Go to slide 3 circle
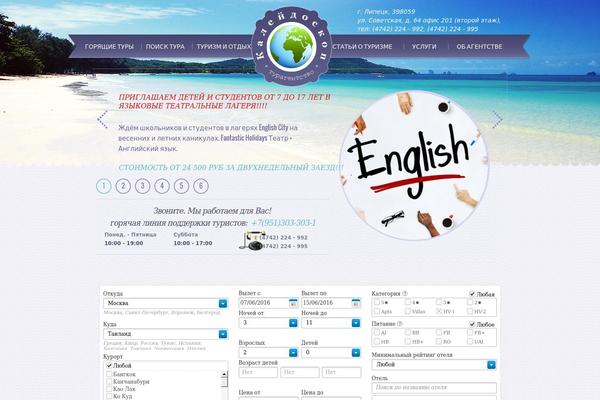This screenshot has width=600, height=400. click(x=143, y=186)
